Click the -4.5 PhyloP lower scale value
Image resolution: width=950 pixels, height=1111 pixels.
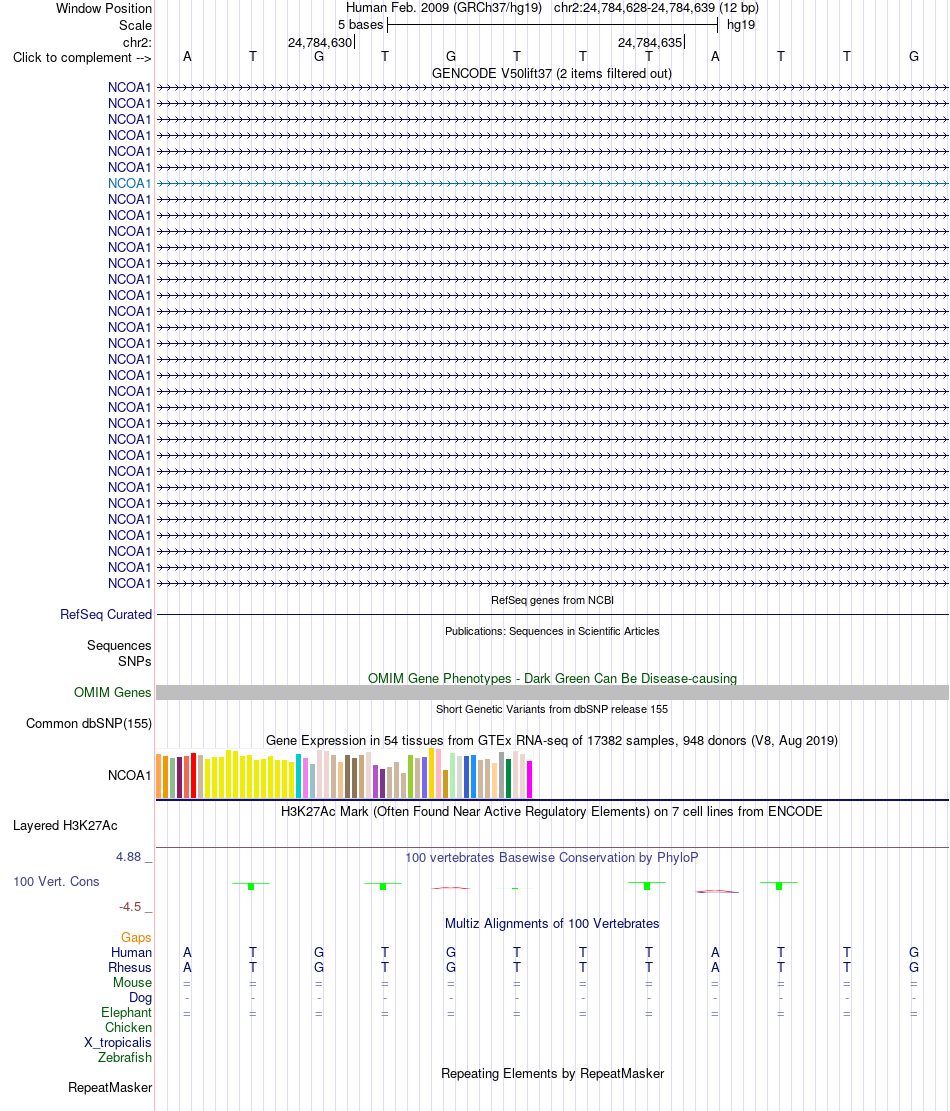coord(130,906)
